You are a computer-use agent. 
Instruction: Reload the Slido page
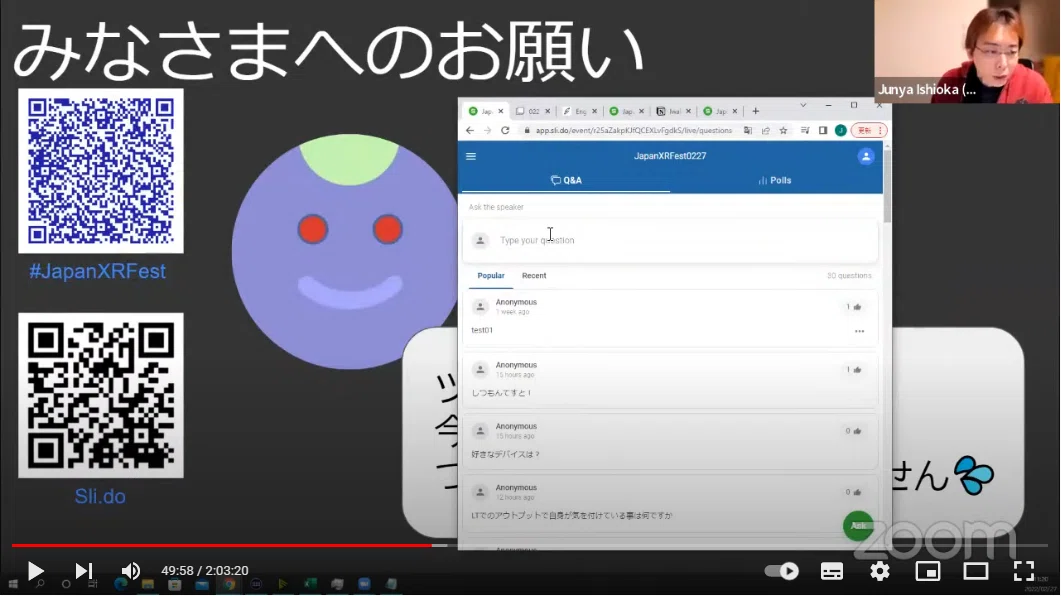pyautogui.click(x=505, y=131)
